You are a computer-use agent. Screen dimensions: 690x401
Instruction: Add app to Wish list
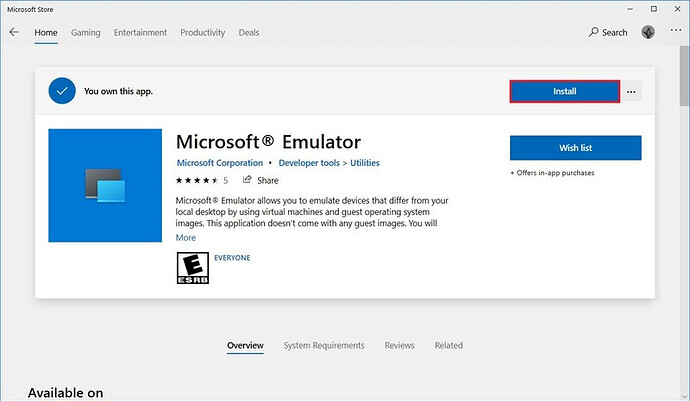(576, 148)
